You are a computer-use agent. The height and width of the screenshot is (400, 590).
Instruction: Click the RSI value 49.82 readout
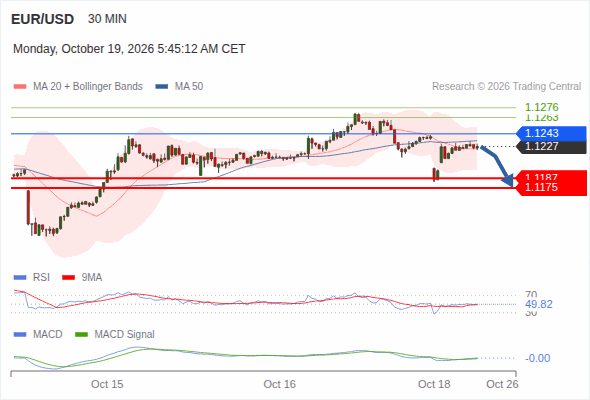539,304
